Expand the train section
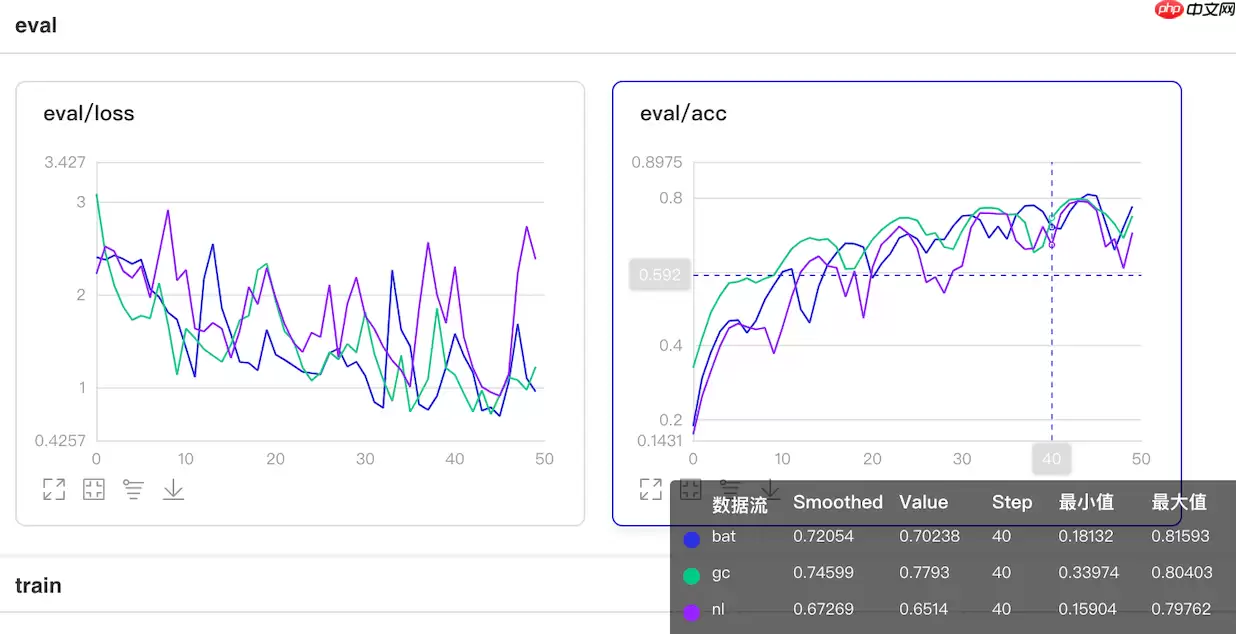Viewport: 1236px width, 634px height. pyautogui.click(x=38, y=585)
